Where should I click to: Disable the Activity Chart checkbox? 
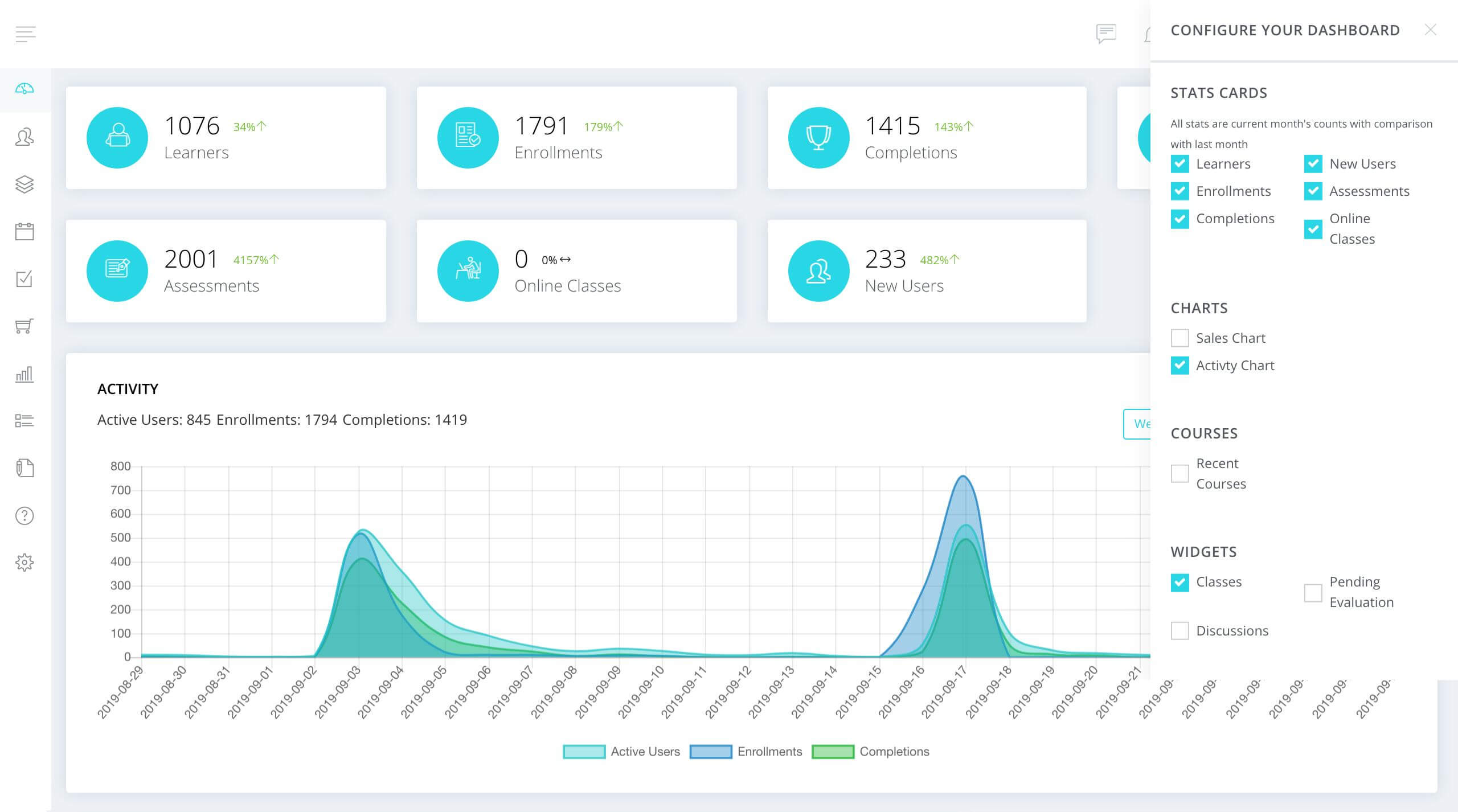pyautogui.click(x=1181, y=365)
